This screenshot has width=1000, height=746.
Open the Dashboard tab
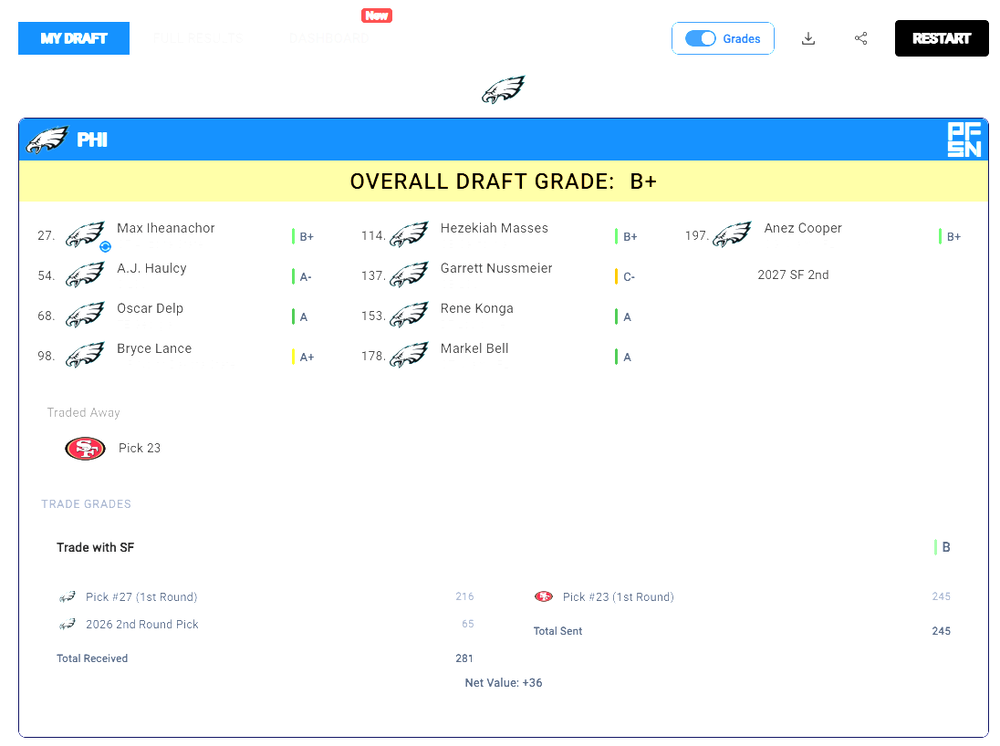click(x=329, y=38)
